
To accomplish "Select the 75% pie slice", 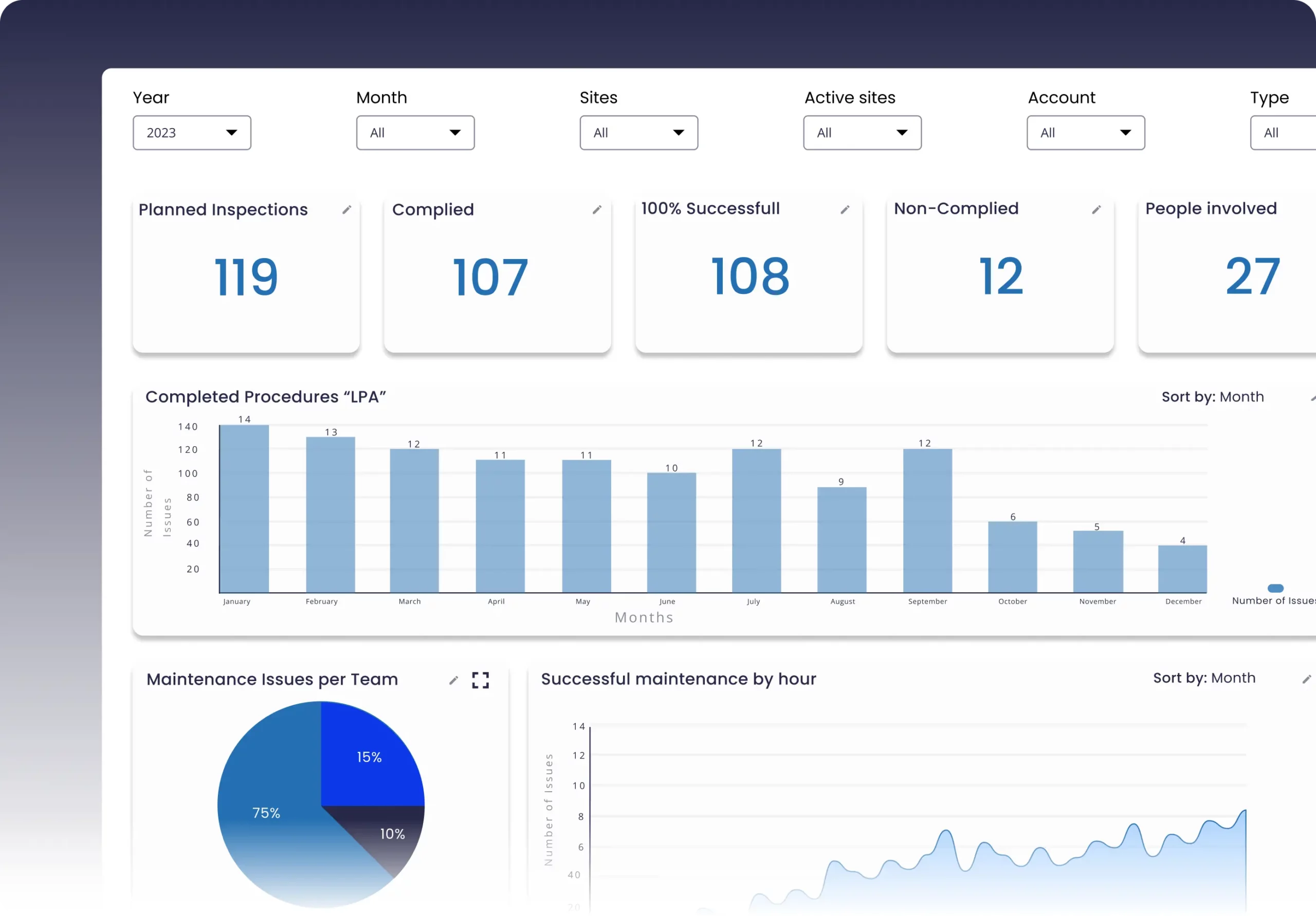I will (x=266, y=813).
